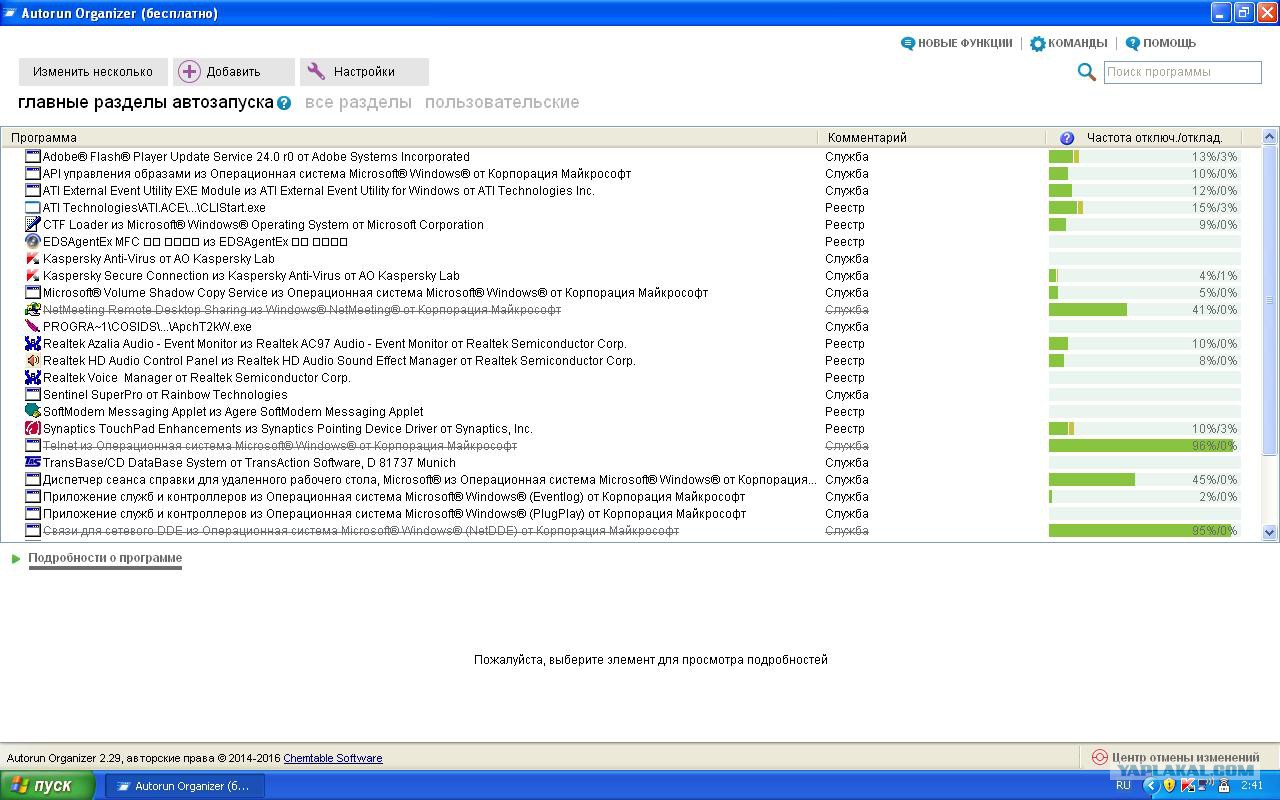The width and height of the screenshot is (1280, 800).
Task: Click the ATI External Event Utility row icon
Action: (32, 191)
